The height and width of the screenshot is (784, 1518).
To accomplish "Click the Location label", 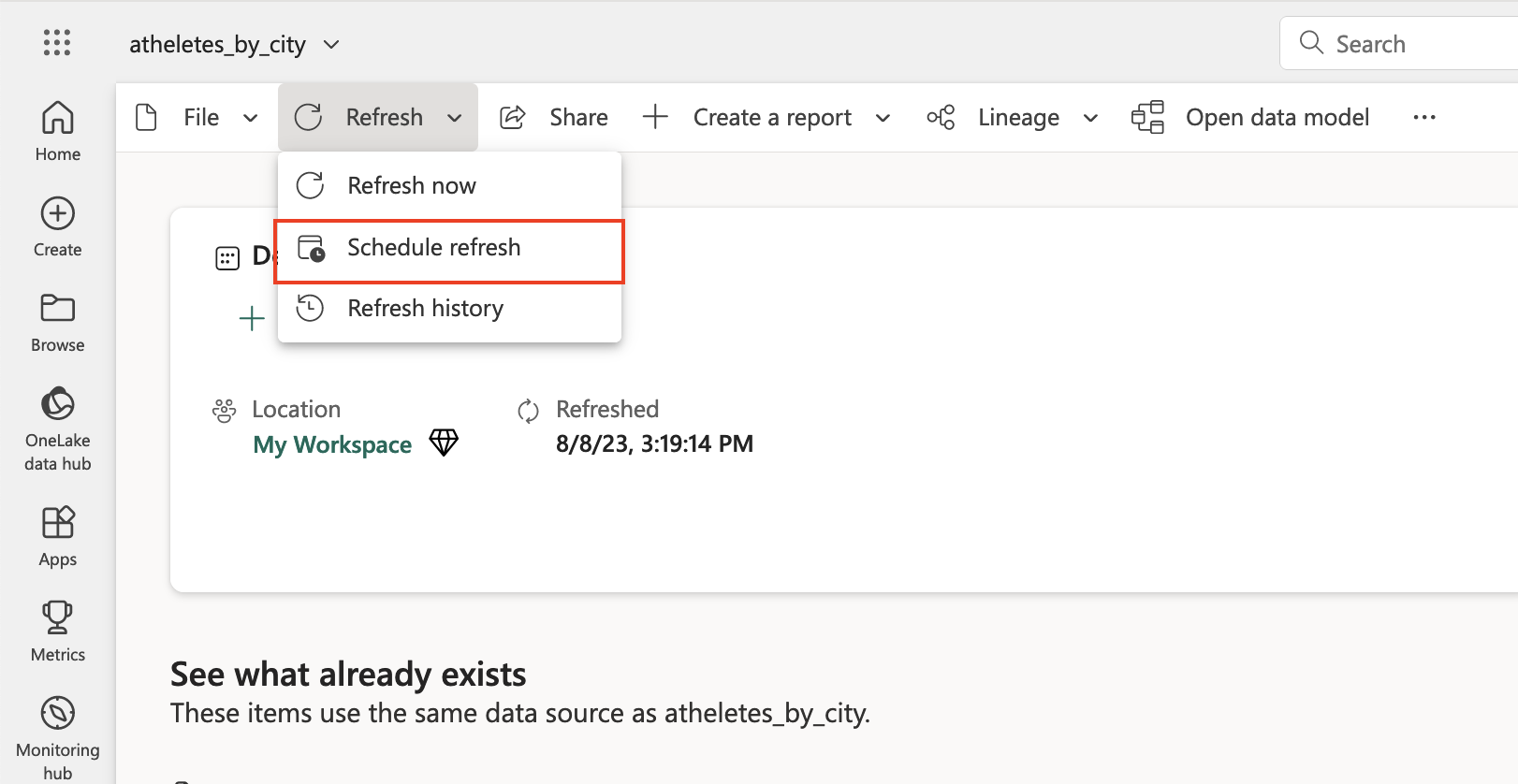I will point(296,410).
